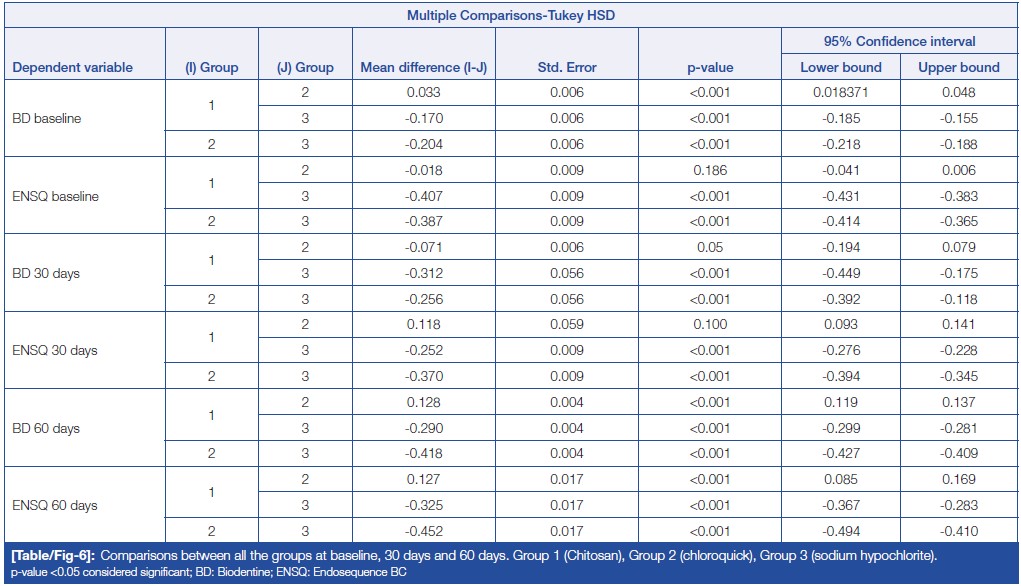Click the 'Multiple Comparisons-Tukey HSD' table title
1021x586 pixels.
pos(510,16)
